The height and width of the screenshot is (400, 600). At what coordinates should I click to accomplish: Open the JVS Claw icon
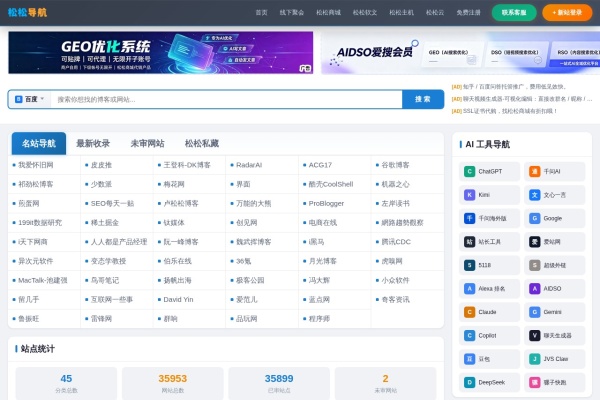click(535, 359)
